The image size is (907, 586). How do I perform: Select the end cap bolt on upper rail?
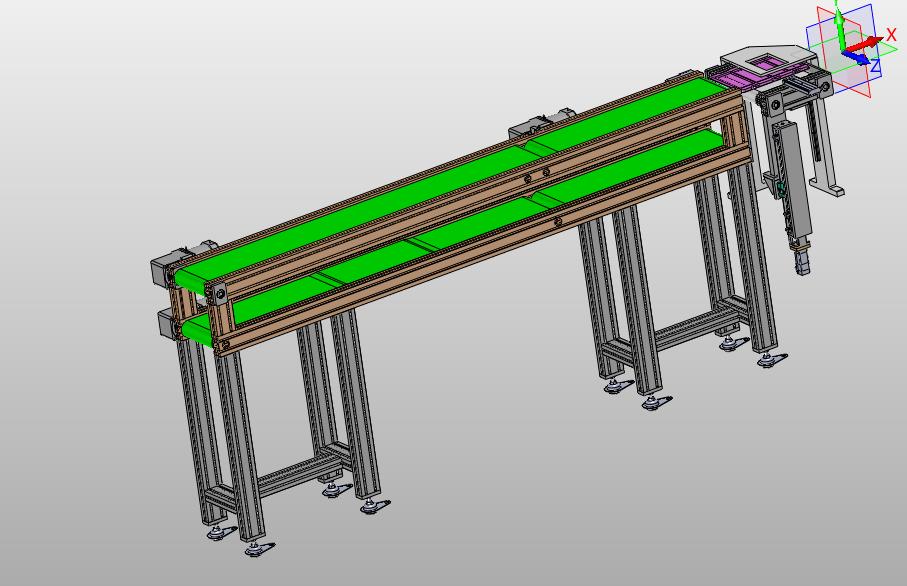(x=221, y=295)
